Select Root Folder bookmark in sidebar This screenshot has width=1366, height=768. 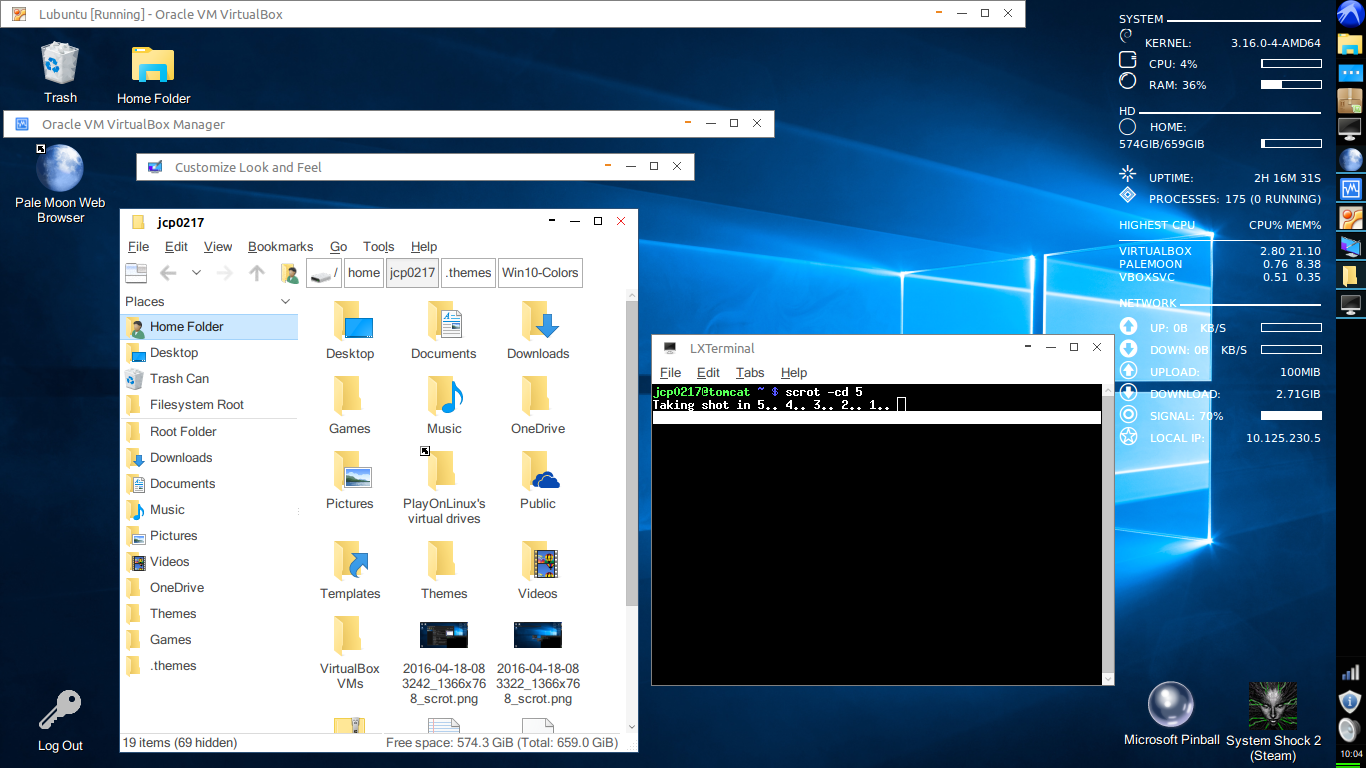209,432
